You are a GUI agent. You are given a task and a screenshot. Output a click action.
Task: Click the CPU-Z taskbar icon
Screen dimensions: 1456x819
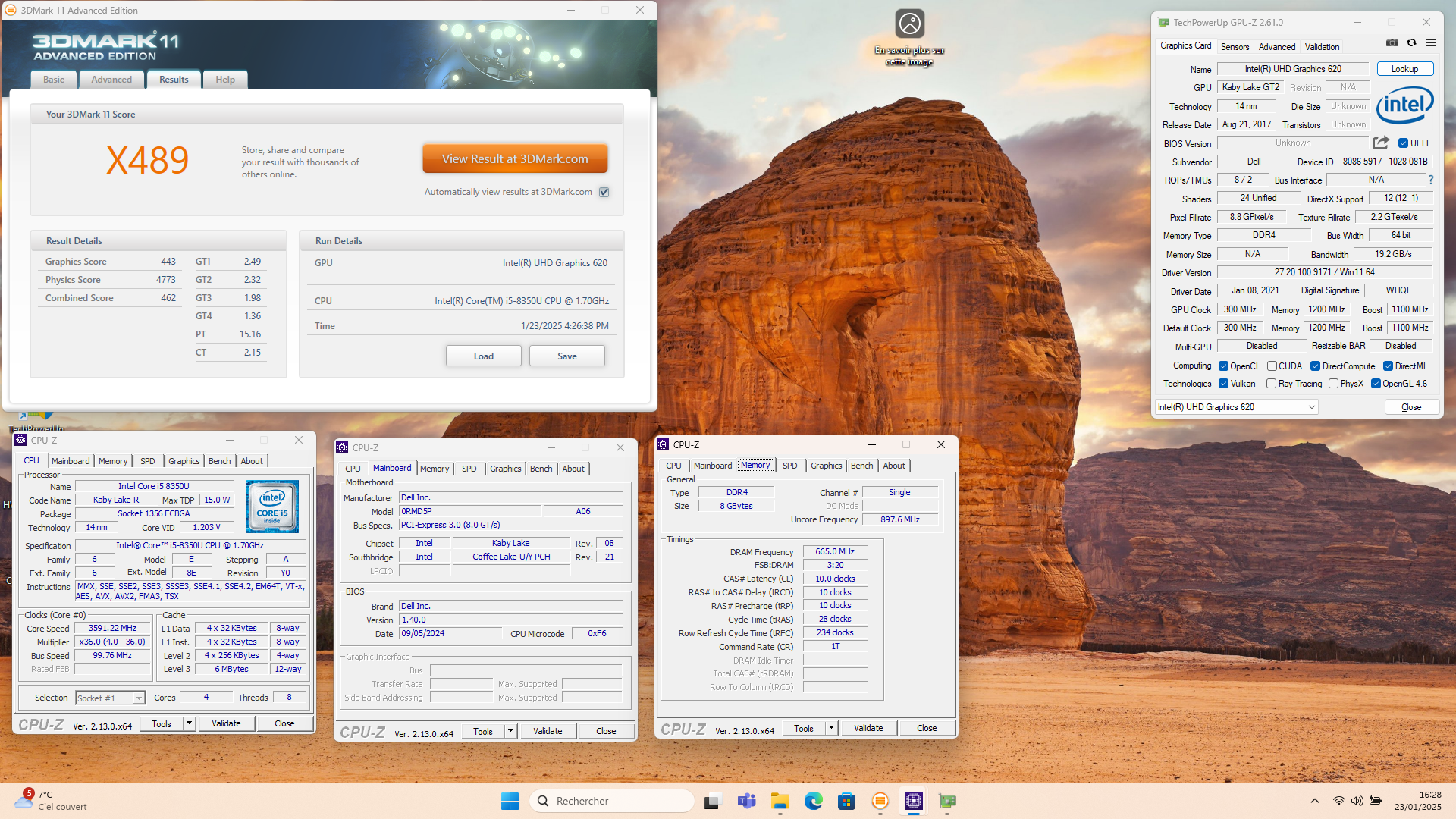pyautogui.click(x=914, y=801)
